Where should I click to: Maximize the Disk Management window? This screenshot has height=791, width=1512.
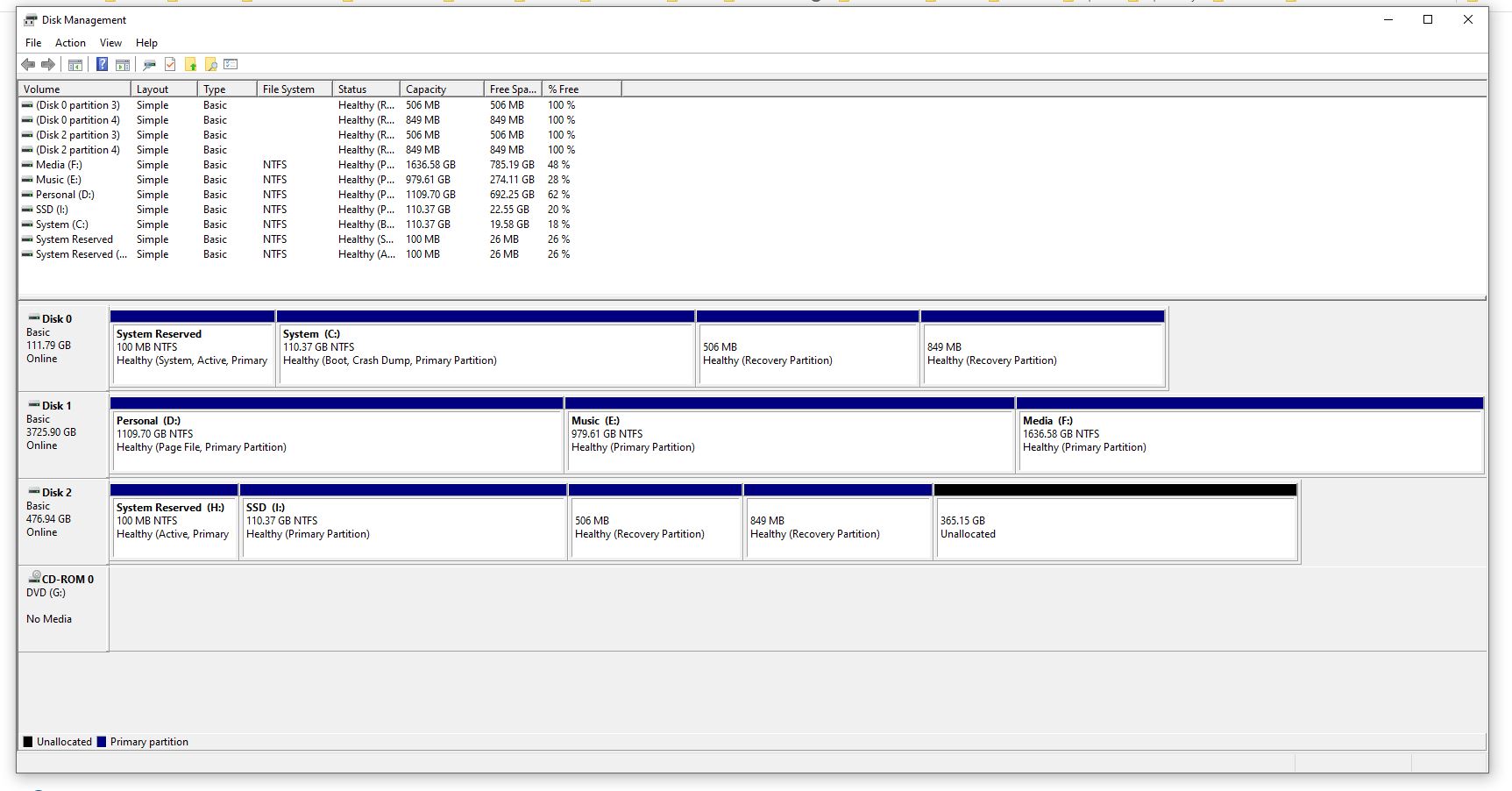tap(1428, 19)
